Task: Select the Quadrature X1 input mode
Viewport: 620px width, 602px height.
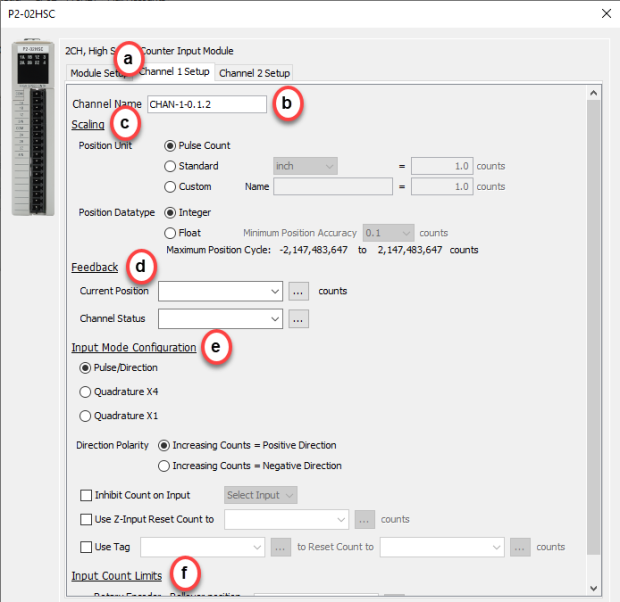Action: [x=85, y=416]
